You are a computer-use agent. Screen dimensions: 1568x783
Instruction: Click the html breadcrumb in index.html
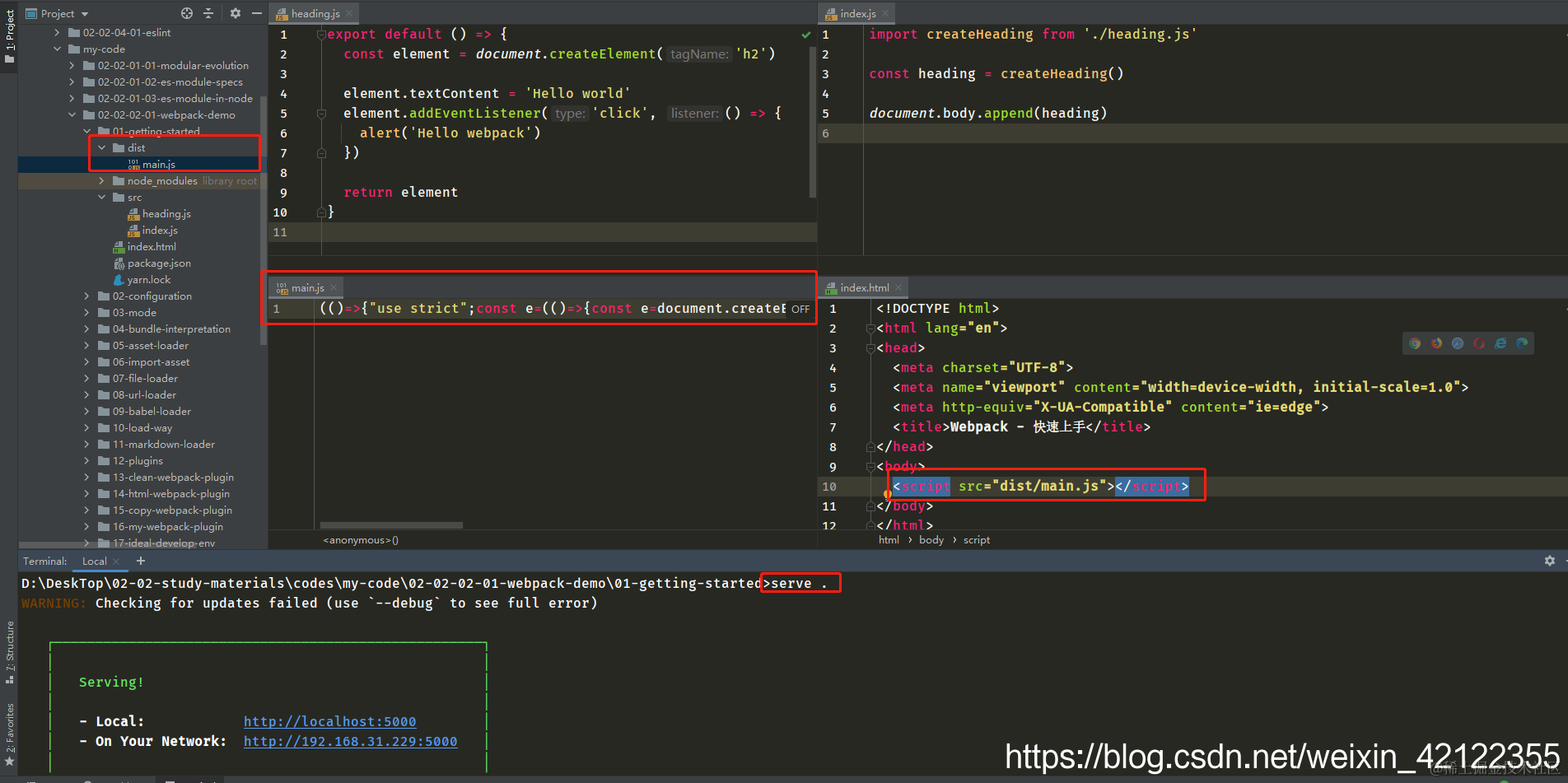889,540
